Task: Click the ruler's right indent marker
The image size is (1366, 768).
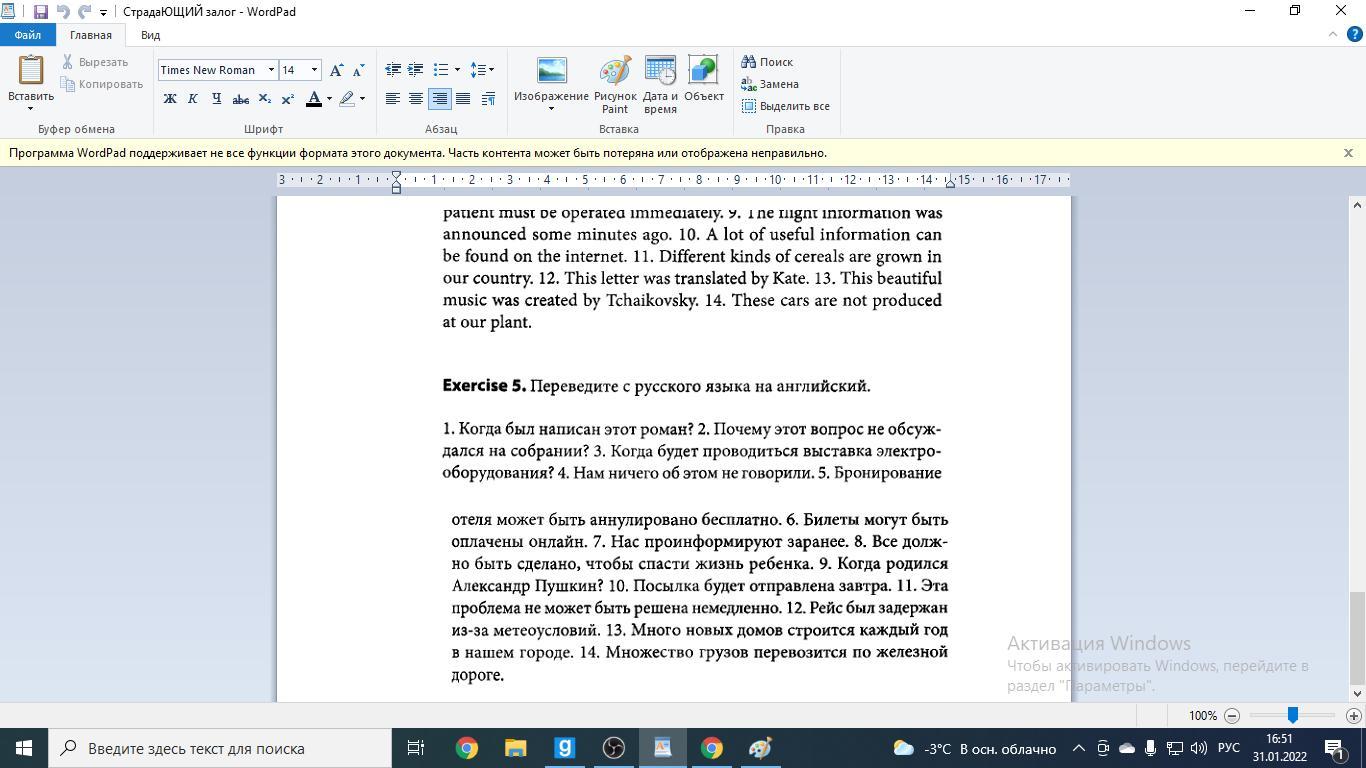Action: click(950, 184)
